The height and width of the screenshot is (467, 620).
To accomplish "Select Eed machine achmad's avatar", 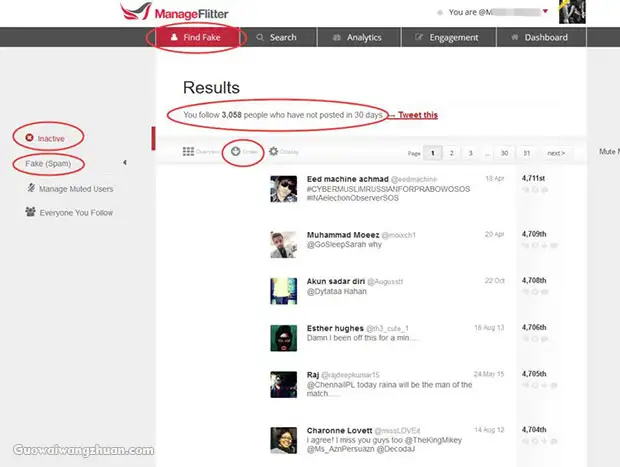I will point(284,189).
